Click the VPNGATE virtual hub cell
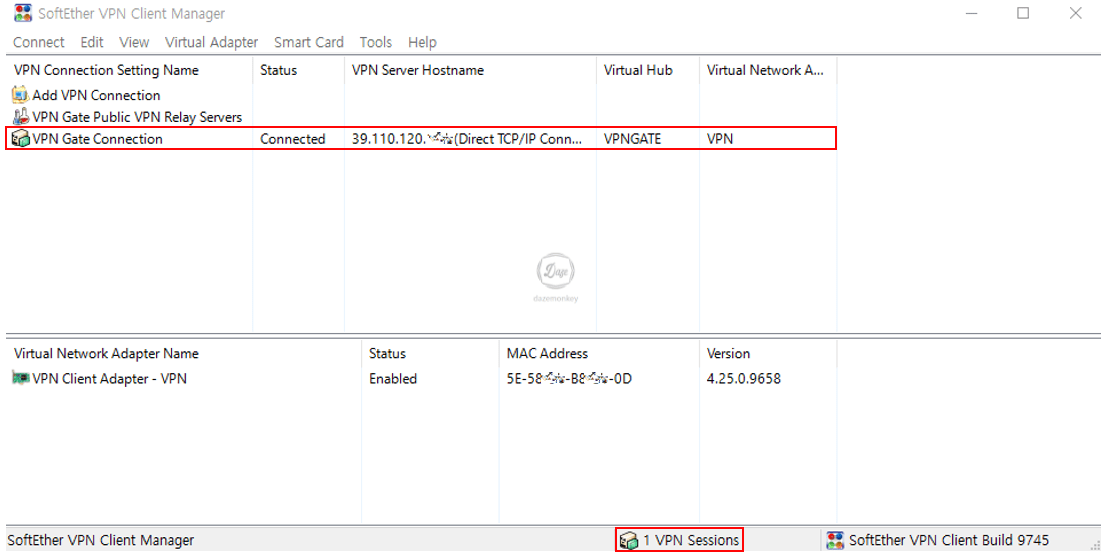 pos(632,138)
